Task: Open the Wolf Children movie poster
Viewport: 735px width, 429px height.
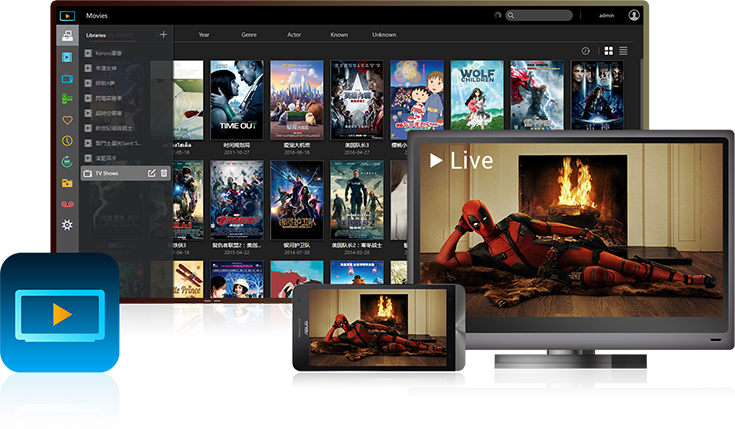Action: [477, 96]
